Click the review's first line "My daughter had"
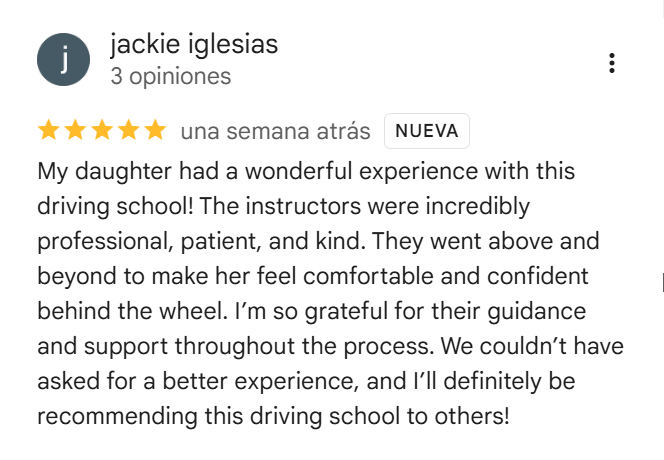Screen dimensions: 664x460 pos(110,172)
